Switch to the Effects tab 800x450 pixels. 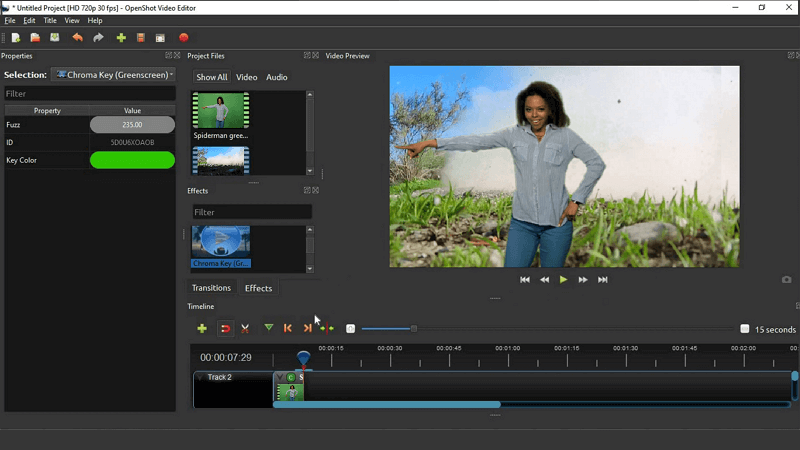coord(258,288)
